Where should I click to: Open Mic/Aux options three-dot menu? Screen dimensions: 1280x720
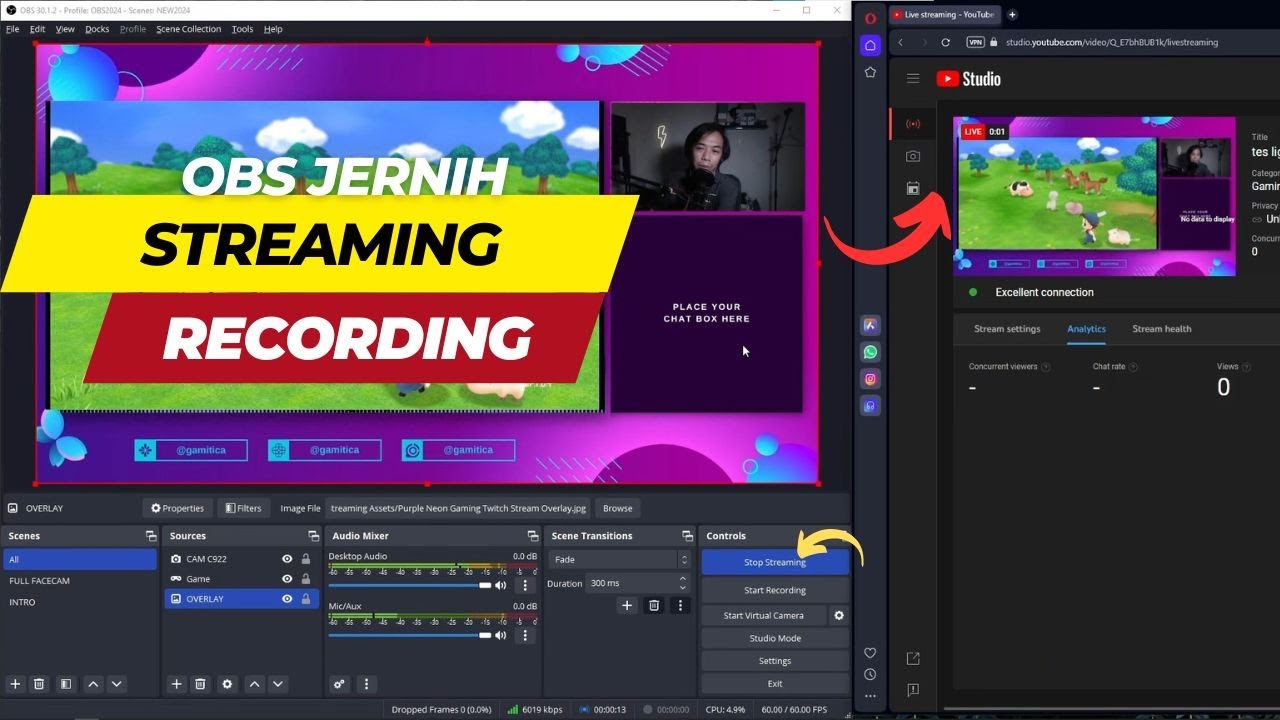[x=525, y=635]
